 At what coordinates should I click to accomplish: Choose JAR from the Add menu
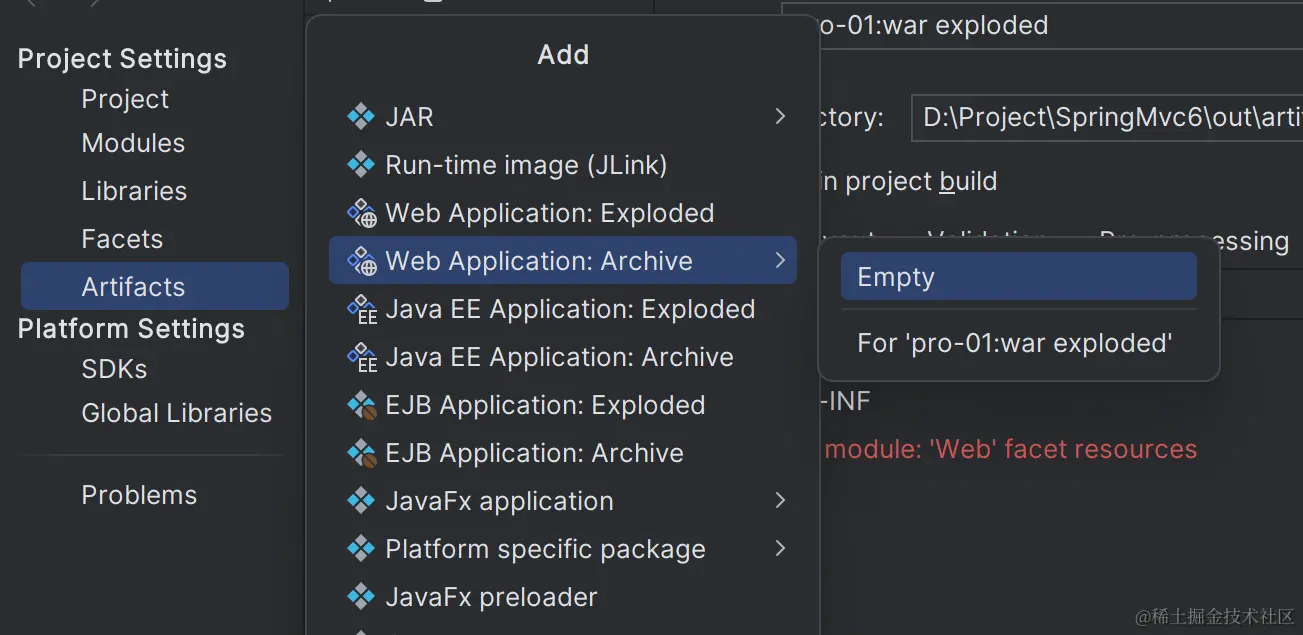click(x=563, y=117)
